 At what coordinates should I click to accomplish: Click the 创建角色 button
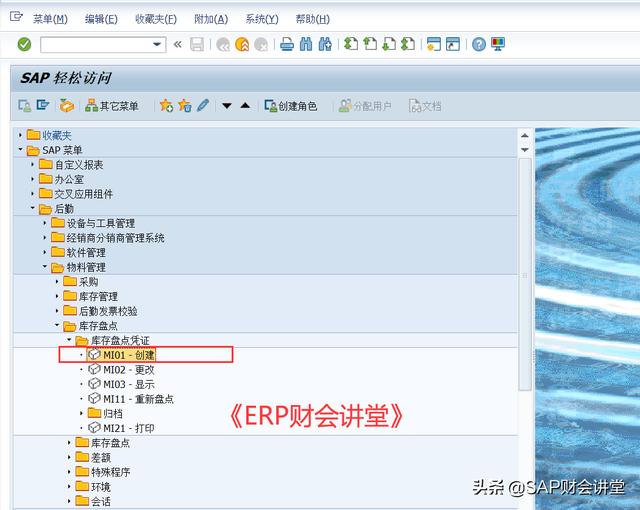click(x=291, y=106)
